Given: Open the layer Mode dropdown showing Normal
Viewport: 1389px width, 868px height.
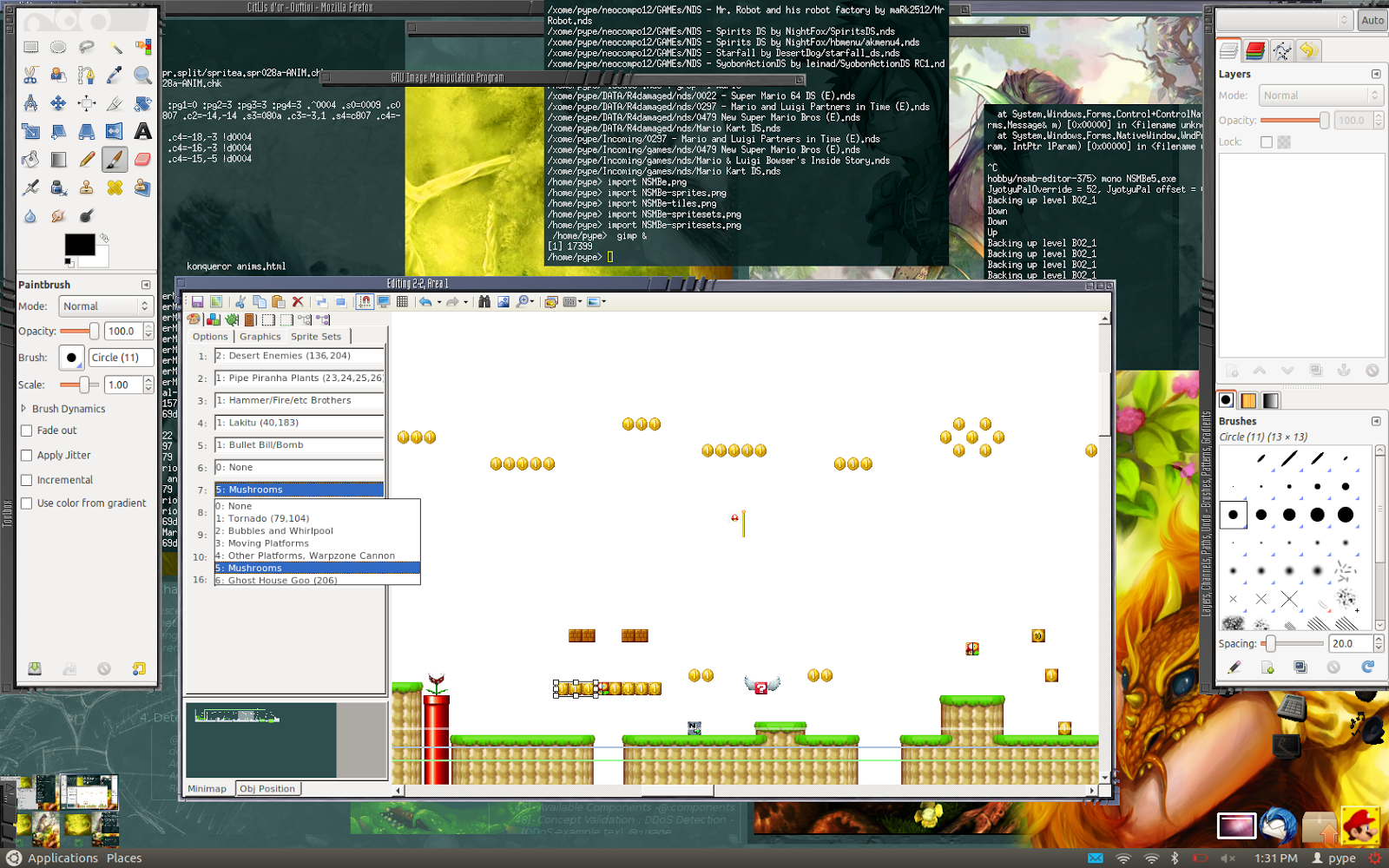Looking at the screenshot, I should click(1320, 95).
